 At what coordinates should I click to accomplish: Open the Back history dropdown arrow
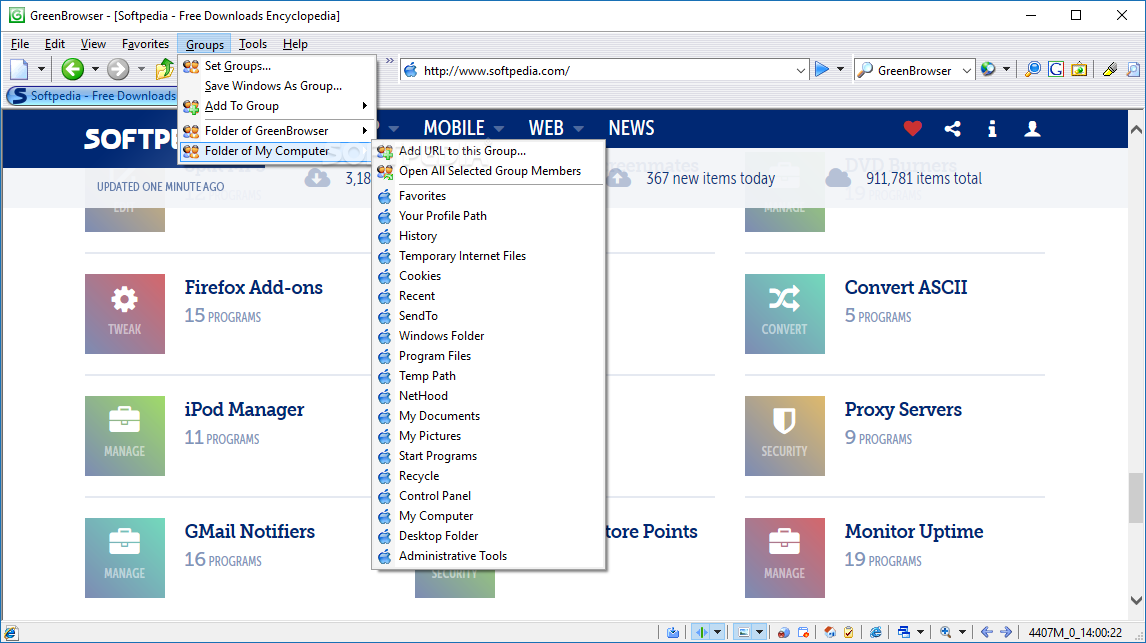(95, 70)
